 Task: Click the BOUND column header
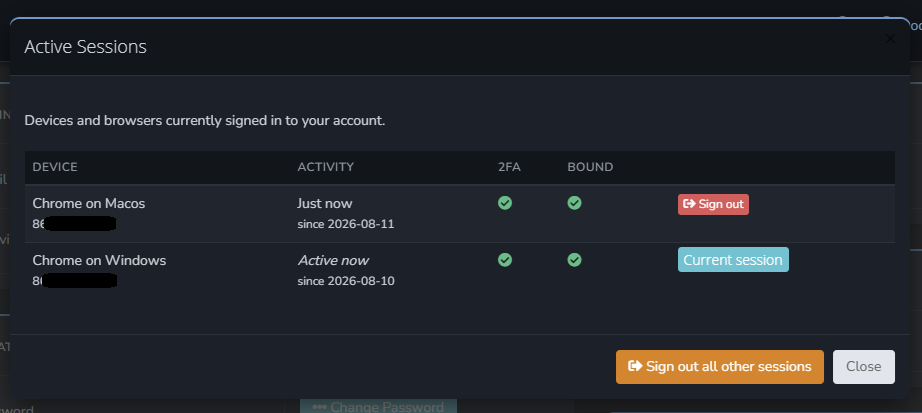coord(590,167)
